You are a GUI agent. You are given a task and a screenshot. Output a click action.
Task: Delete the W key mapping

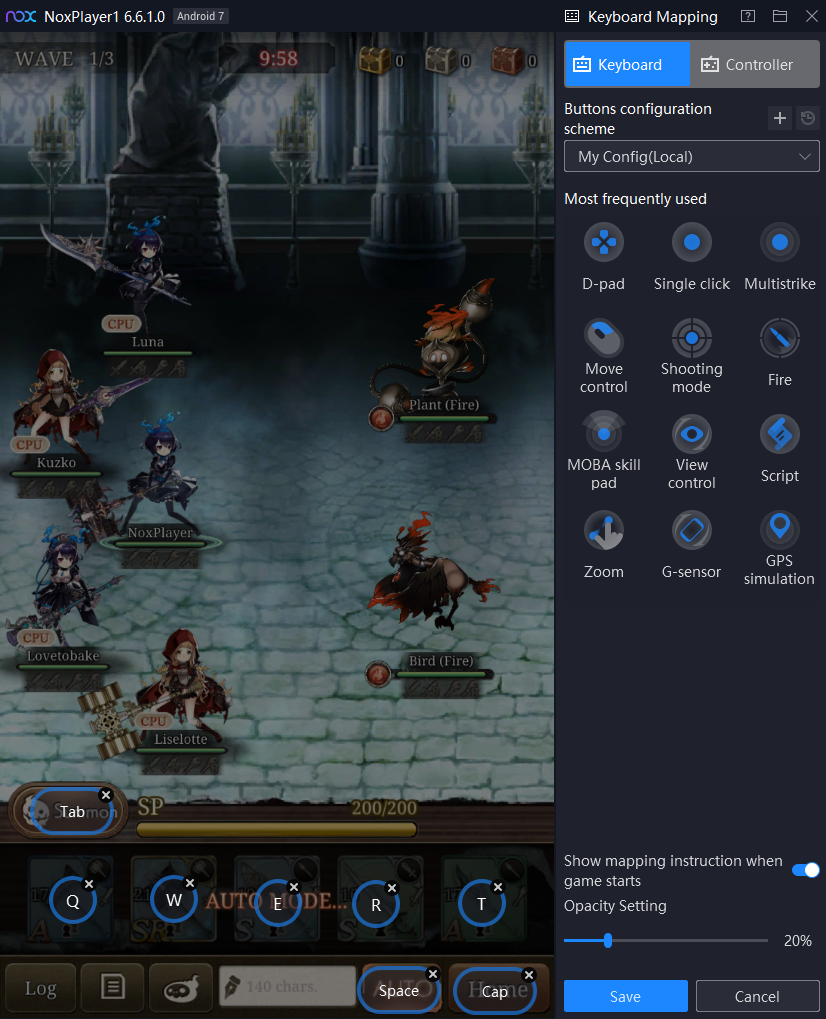190,883
